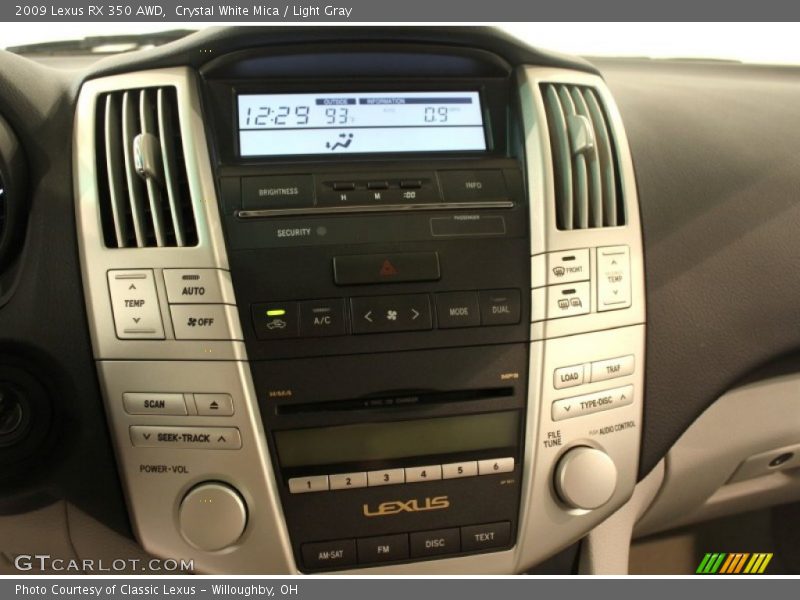Viewport: 800px width, 600px height.
Task: Click the 12:29 clock readout
Action: pos(277,116)
